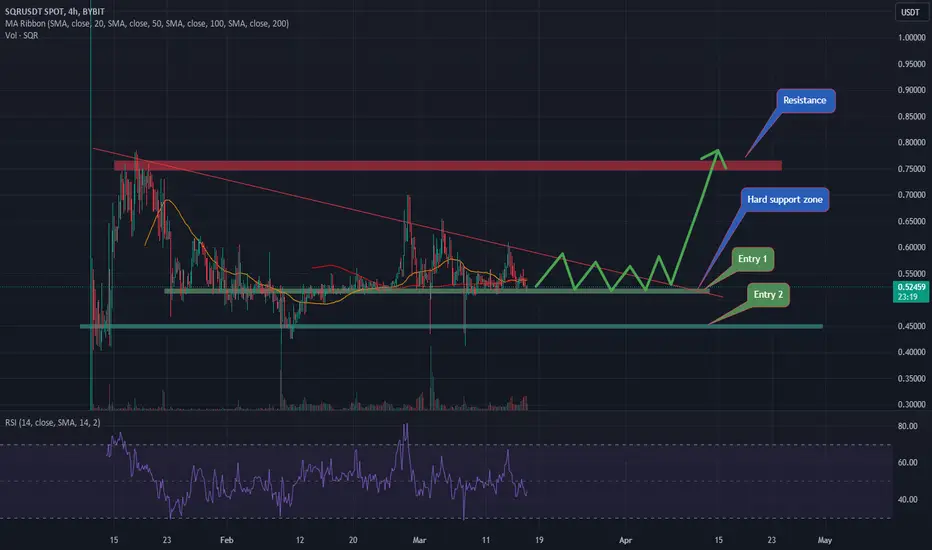Select the Entry 1 callout label

point(752,259)
